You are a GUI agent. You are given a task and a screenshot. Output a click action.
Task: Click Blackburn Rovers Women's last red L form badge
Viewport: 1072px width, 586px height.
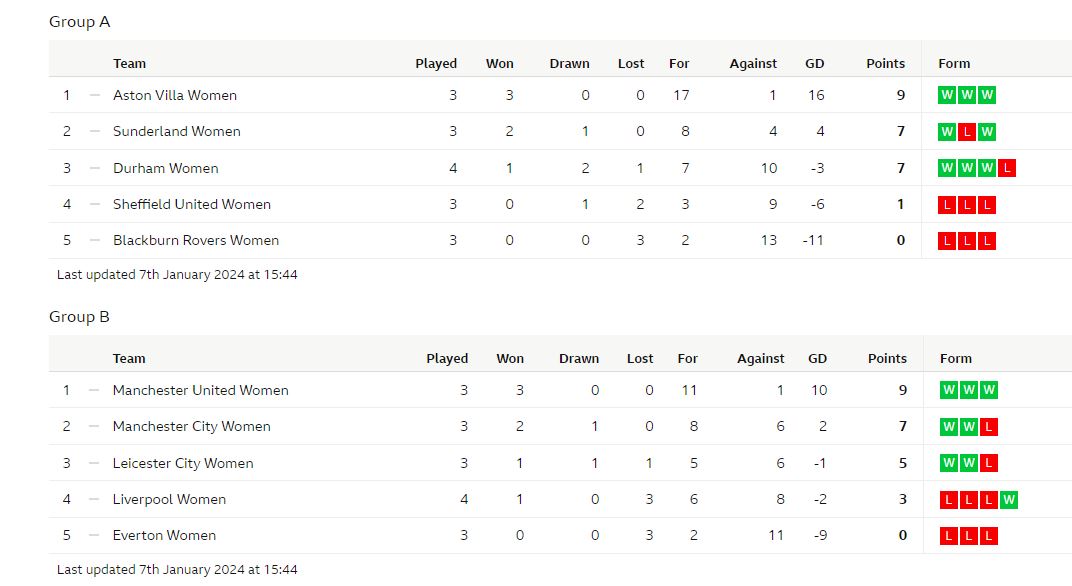pos(987,241)
